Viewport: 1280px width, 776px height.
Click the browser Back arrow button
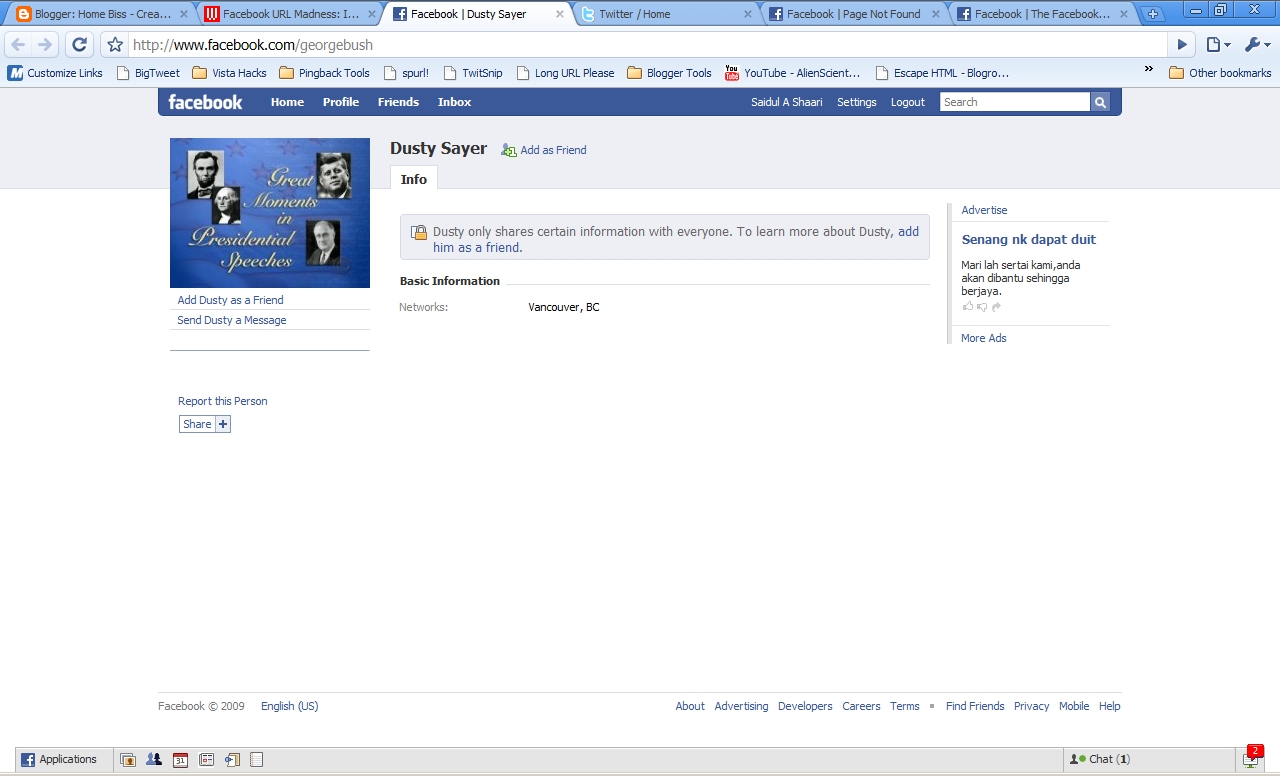[x=18, y=45]
